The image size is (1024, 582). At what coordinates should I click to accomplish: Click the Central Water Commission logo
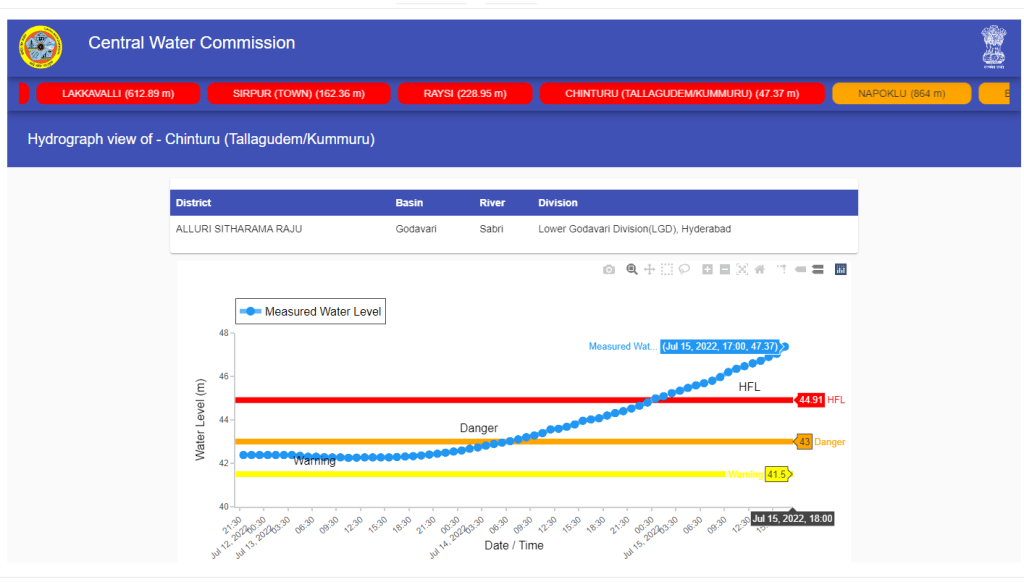pyautogui.click(x=41, y=46)
